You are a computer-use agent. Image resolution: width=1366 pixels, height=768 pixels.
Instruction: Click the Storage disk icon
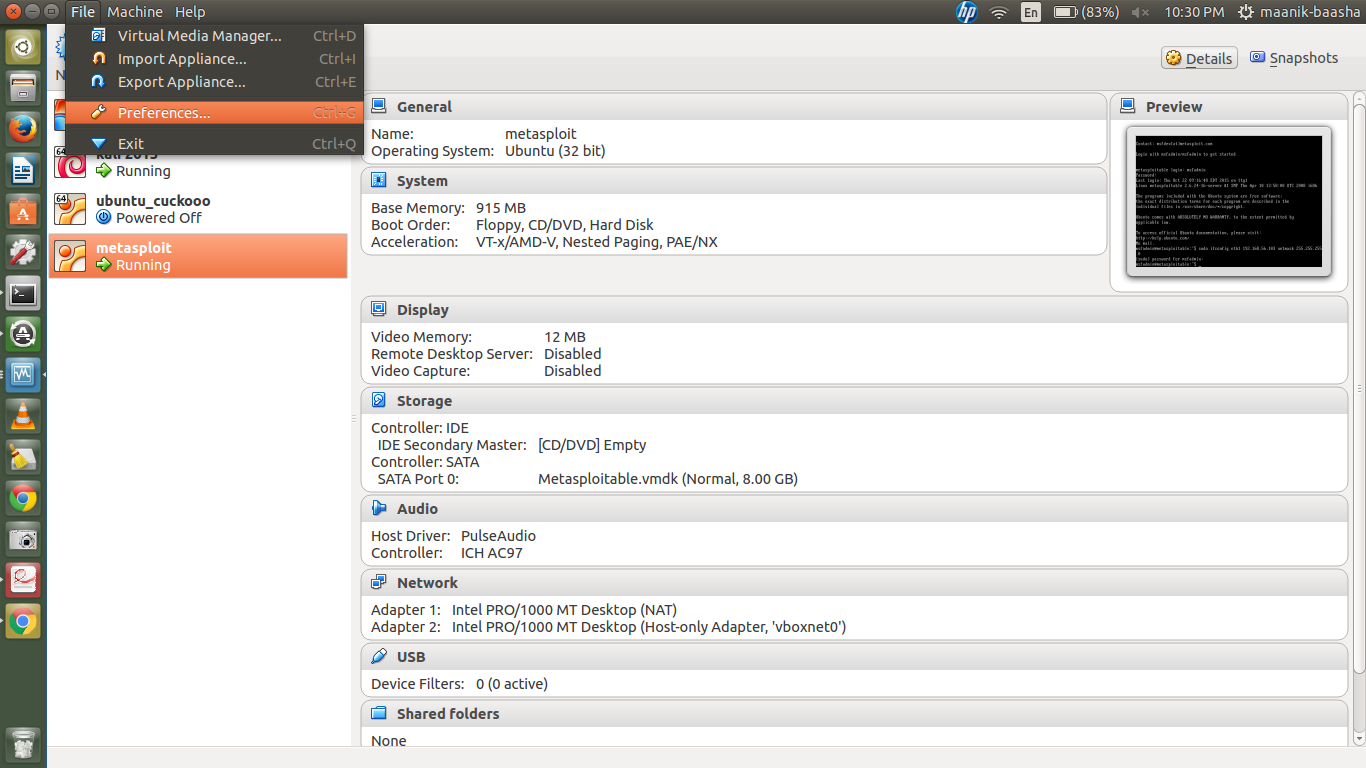tap(379, 401)
